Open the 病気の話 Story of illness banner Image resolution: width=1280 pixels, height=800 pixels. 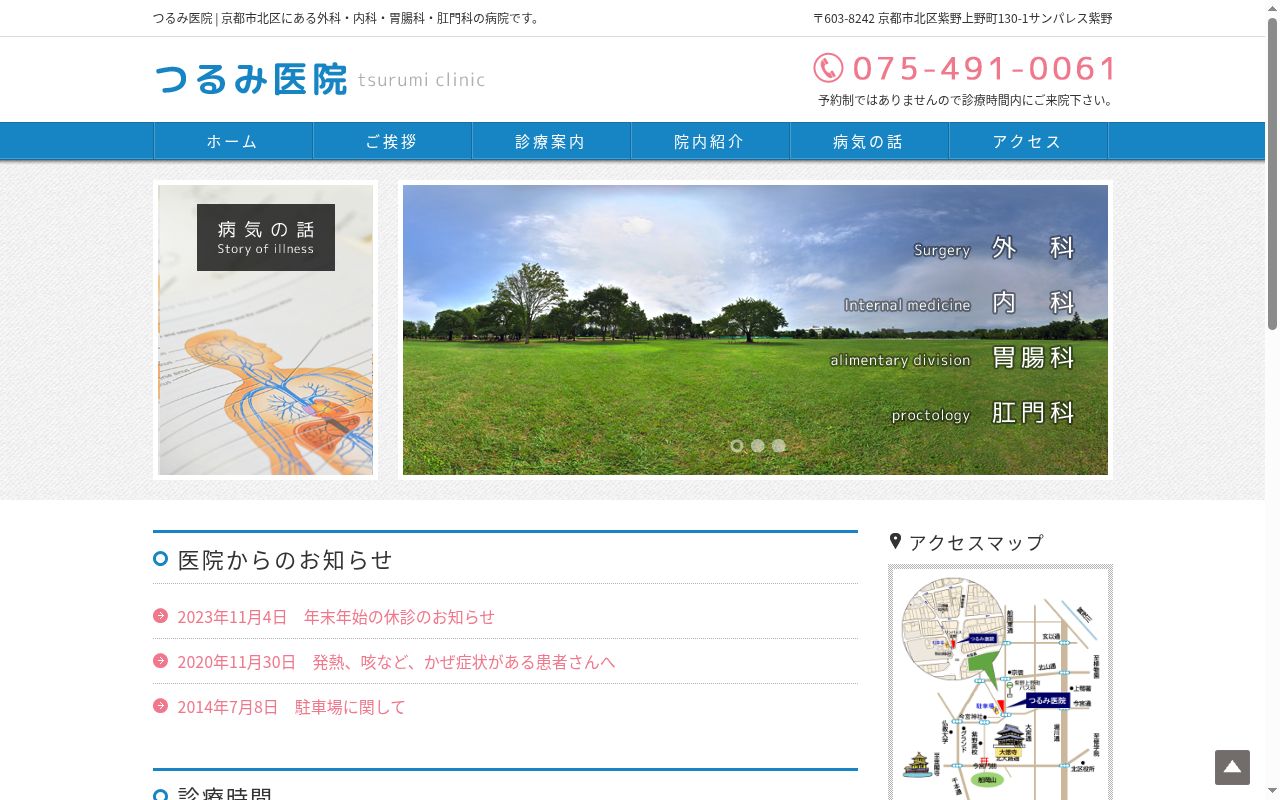point(265,330)
